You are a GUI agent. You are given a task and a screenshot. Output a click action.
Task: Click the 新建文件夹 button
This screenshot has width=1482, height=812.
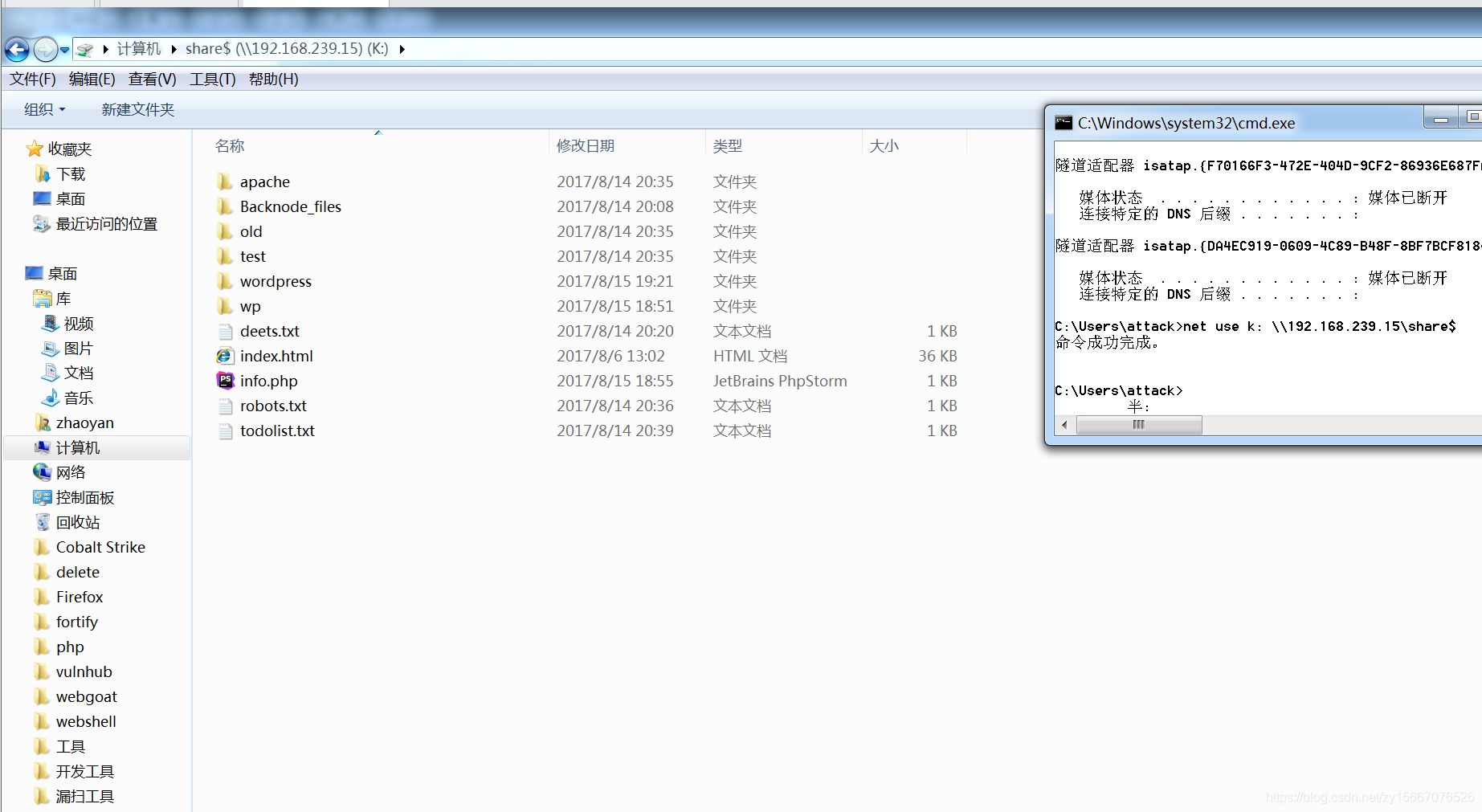[x=138, y=109]
